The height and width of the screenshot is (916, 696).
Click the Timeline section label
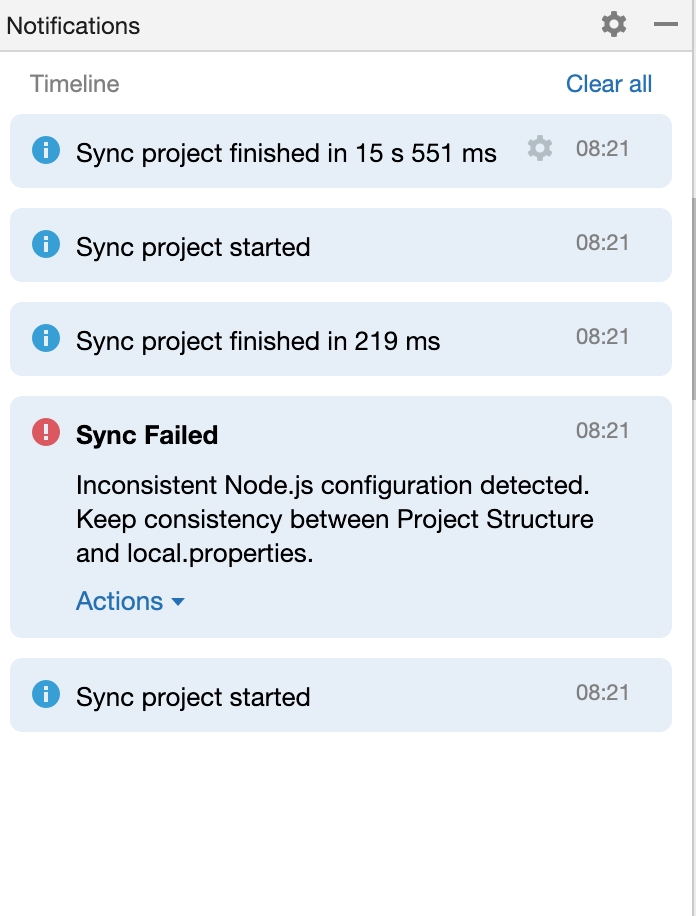(x=75, y=84)
